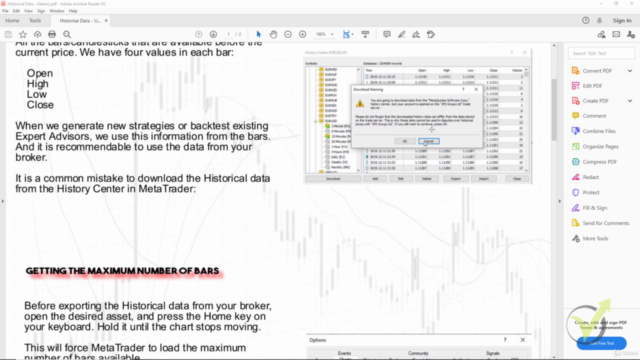
Task: Add a sticky note comment icon
Action: pos(387,34)
